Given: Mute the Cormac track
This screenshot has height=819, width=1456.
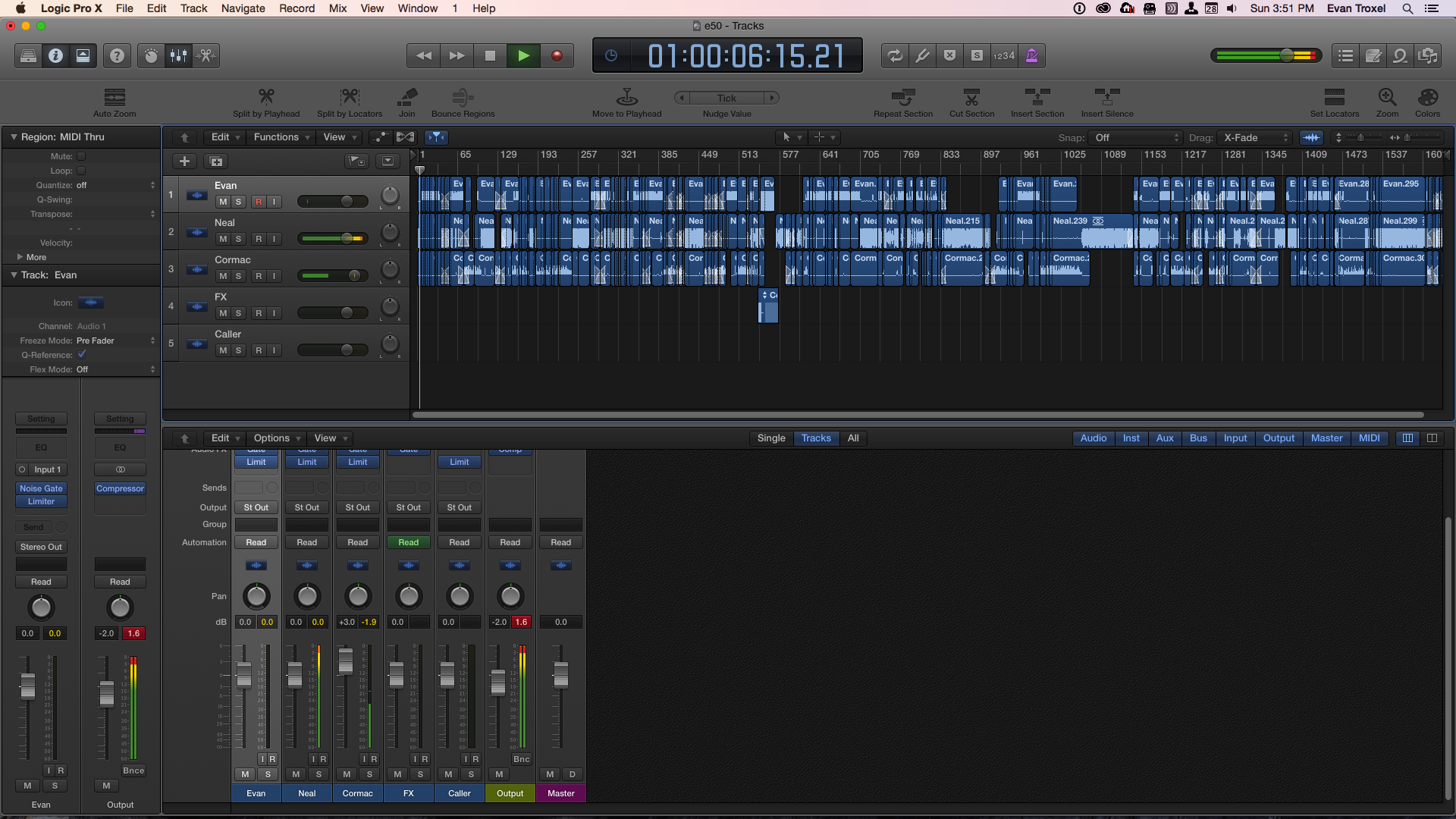Looking at the screenshot, I should [223, 275].
